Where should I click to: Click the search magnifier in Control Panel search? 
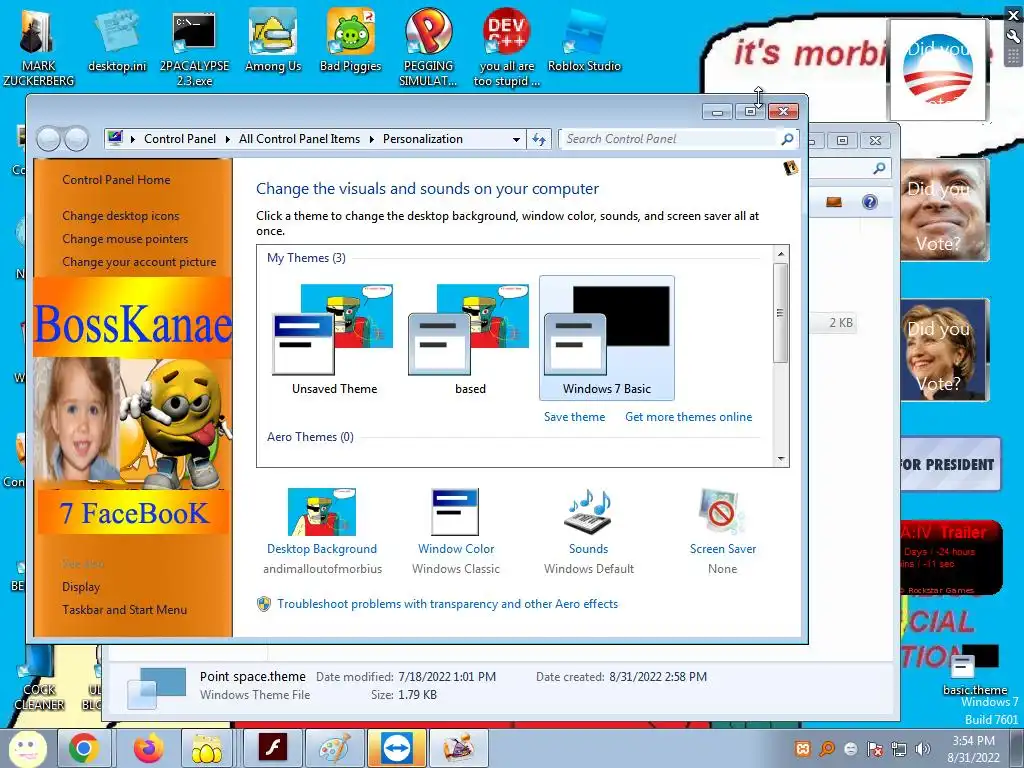pyautogui.click(x=787, y=138)
